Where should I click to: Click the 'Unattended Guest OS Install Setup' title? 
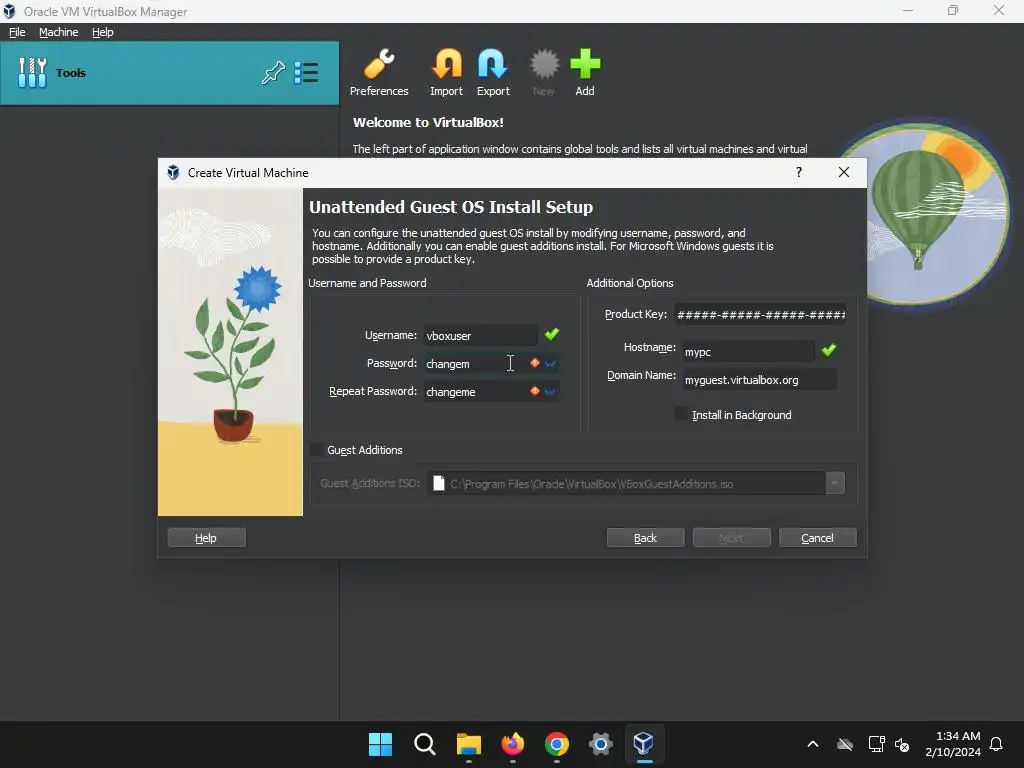click(x=451, y=206)
